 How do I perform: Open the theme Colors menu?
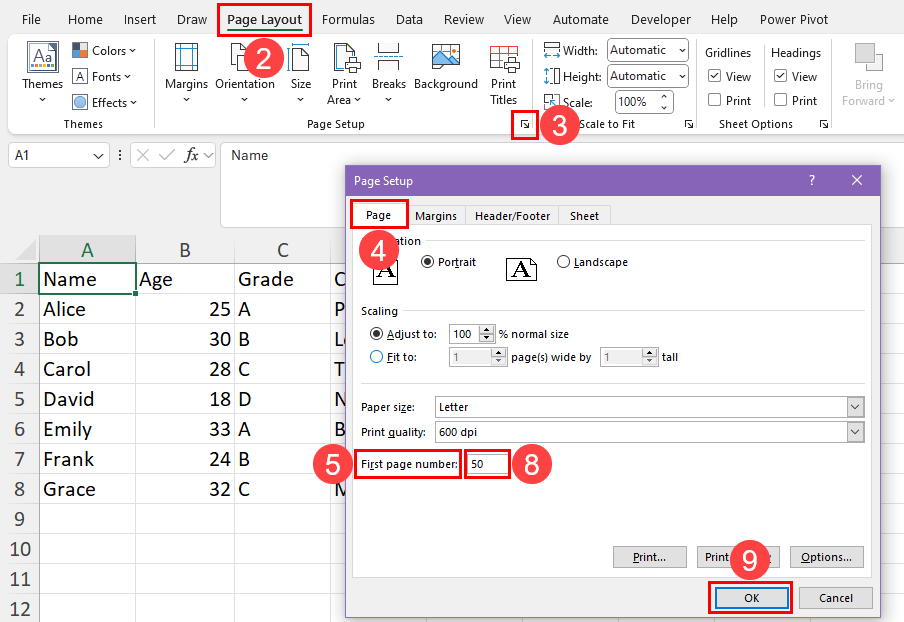click(x=104, y=51)
